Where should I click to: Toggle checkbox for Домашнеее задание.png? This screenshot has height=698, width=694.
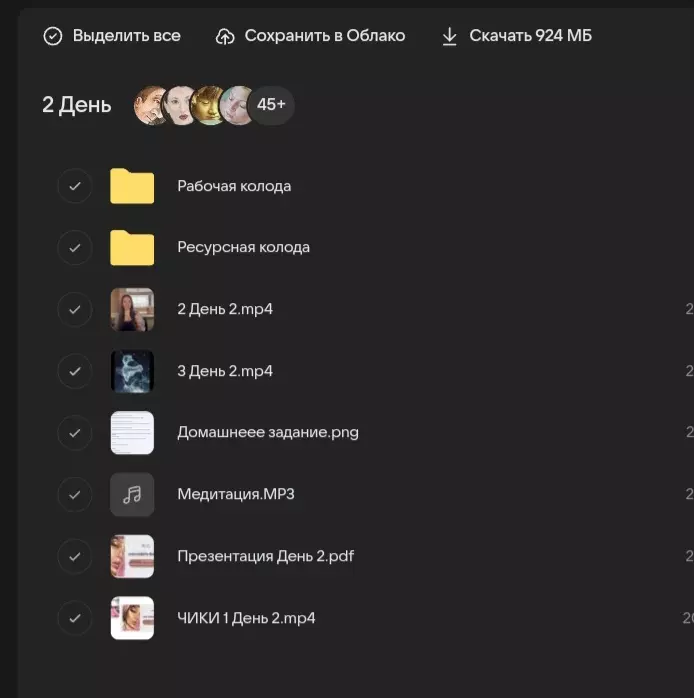click(x=75, y=433)
